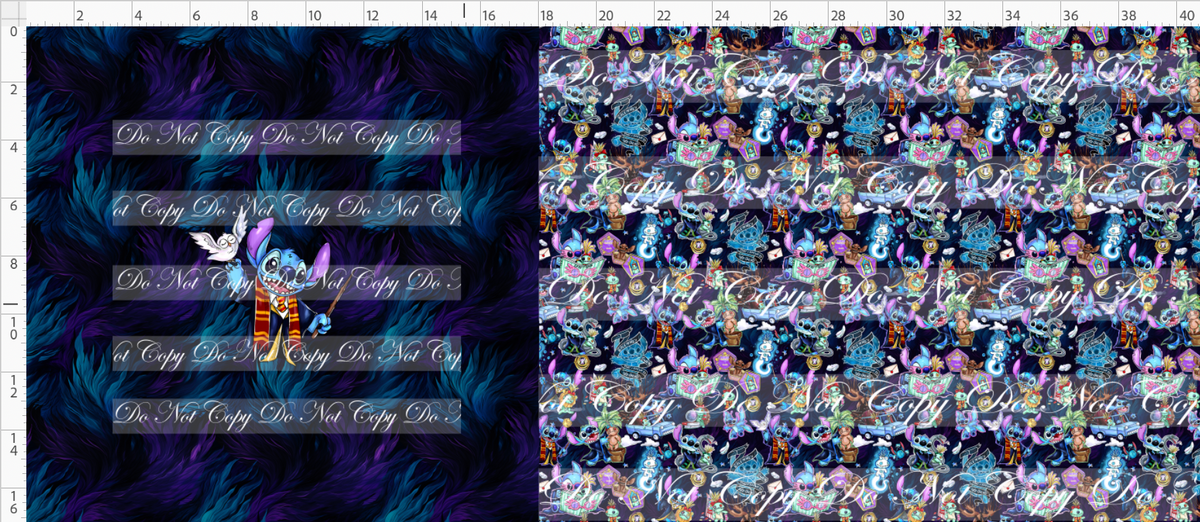Click the 30 mark on the horizontal ruler
The width and height of the screenshot is (1200, 522).
[x=897, y=17]
